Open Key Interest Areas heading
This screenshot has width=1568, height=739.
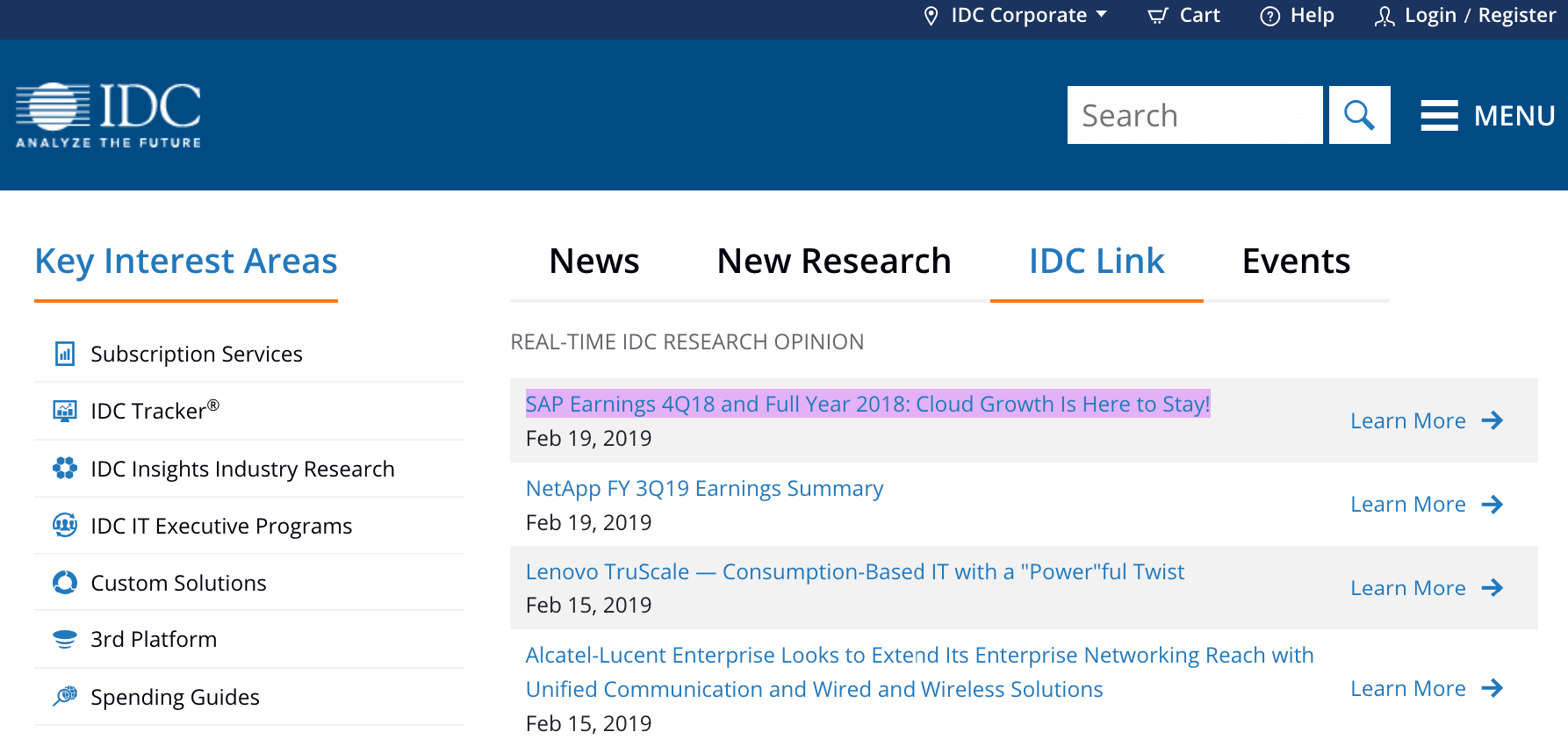point(186,262)
